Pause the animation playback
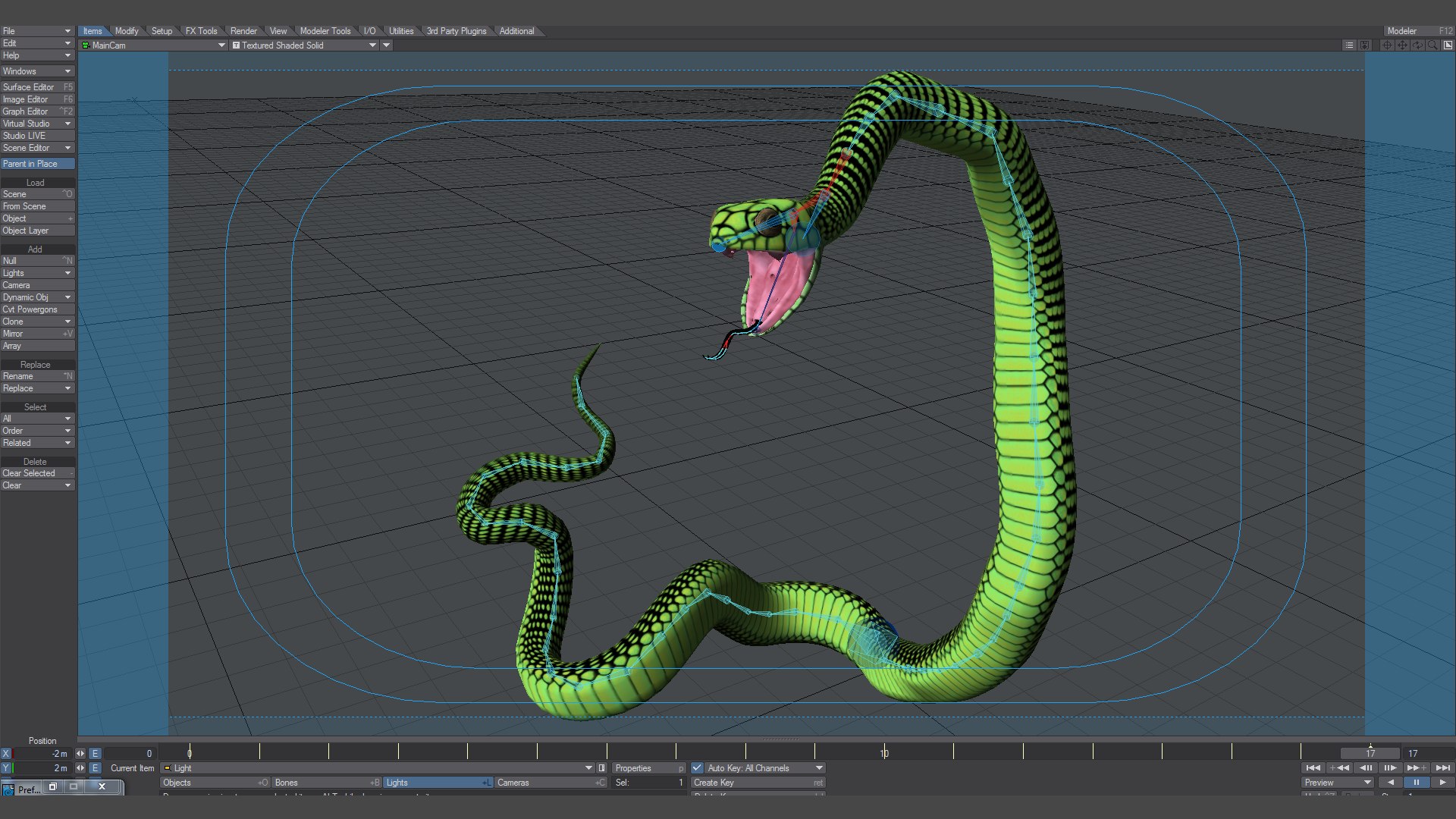 pyautogui.click(x=1416, y=783)
